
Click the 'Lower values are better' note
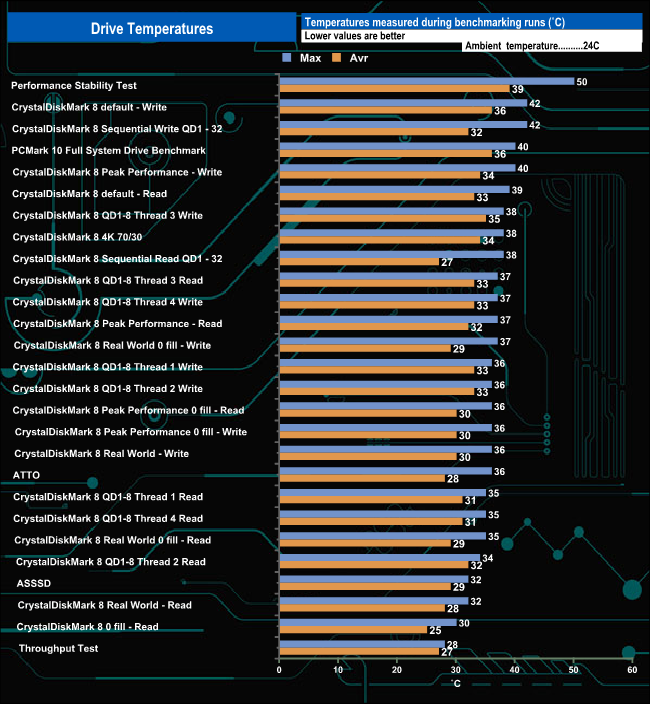[355, 36]
